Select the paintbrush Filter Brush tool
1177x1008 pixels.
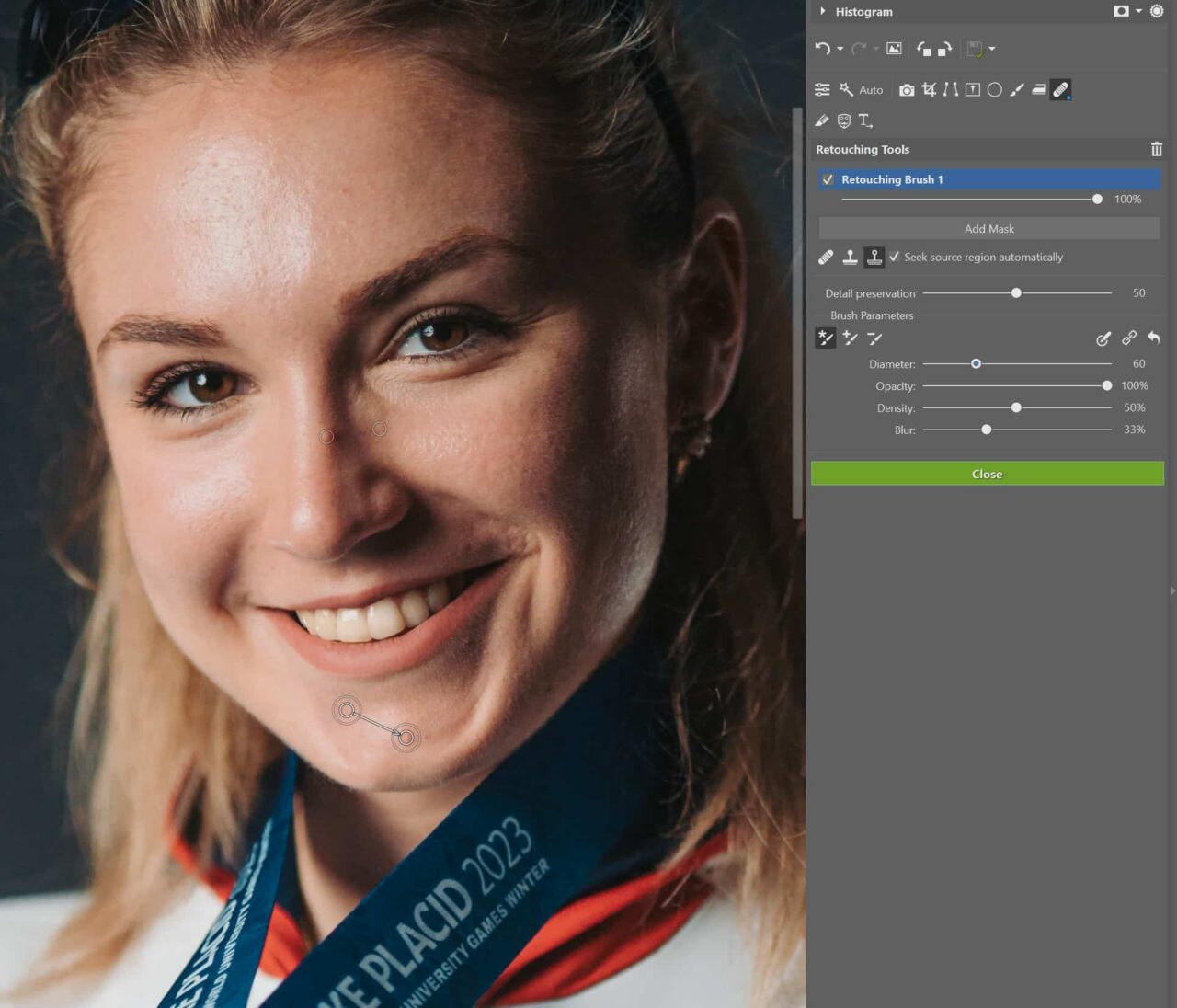[1016, 90]
